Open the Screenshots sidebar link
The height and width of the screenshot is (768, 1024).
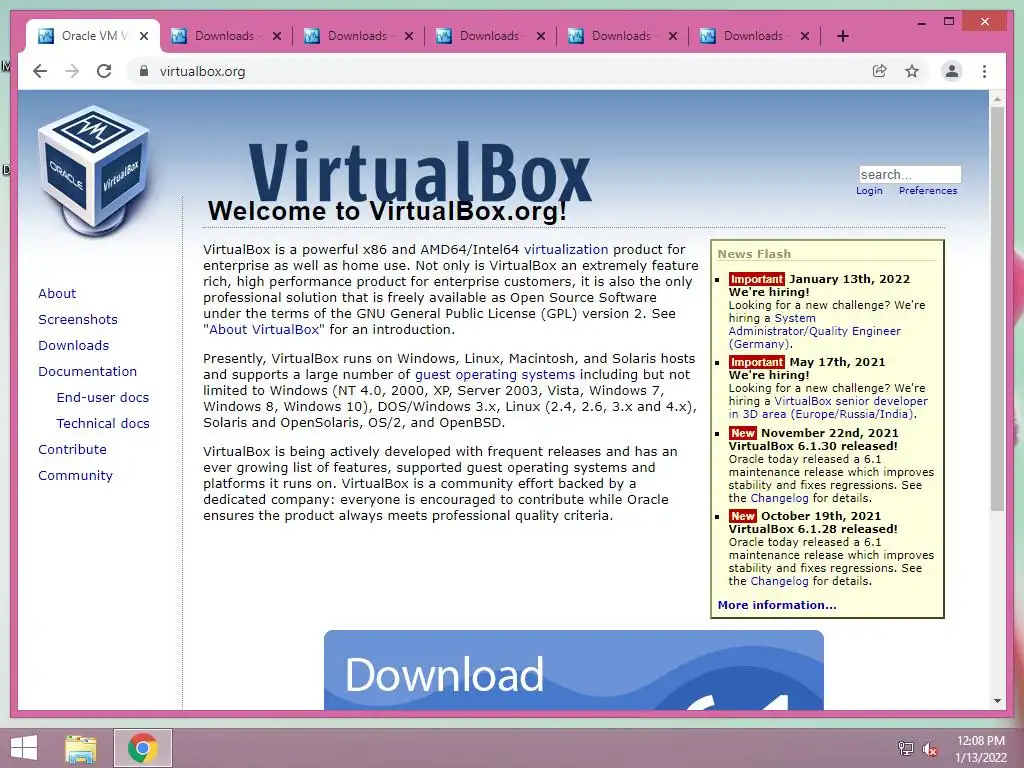point(78,319)
